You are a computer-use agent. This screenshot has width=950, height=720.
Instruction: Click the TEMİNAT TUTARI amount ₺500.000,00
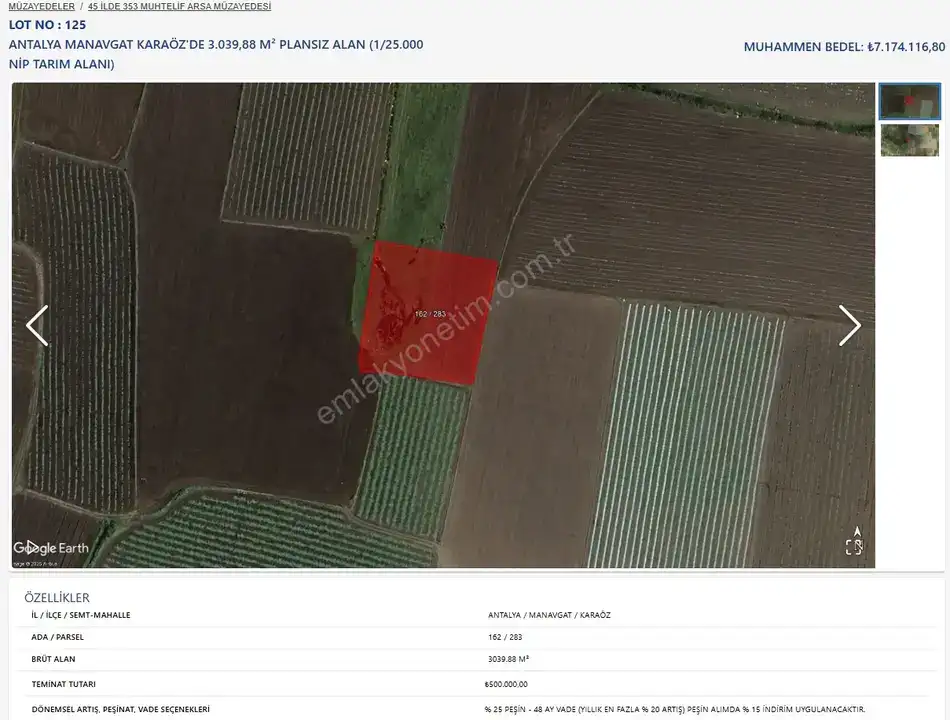(506, 684)
